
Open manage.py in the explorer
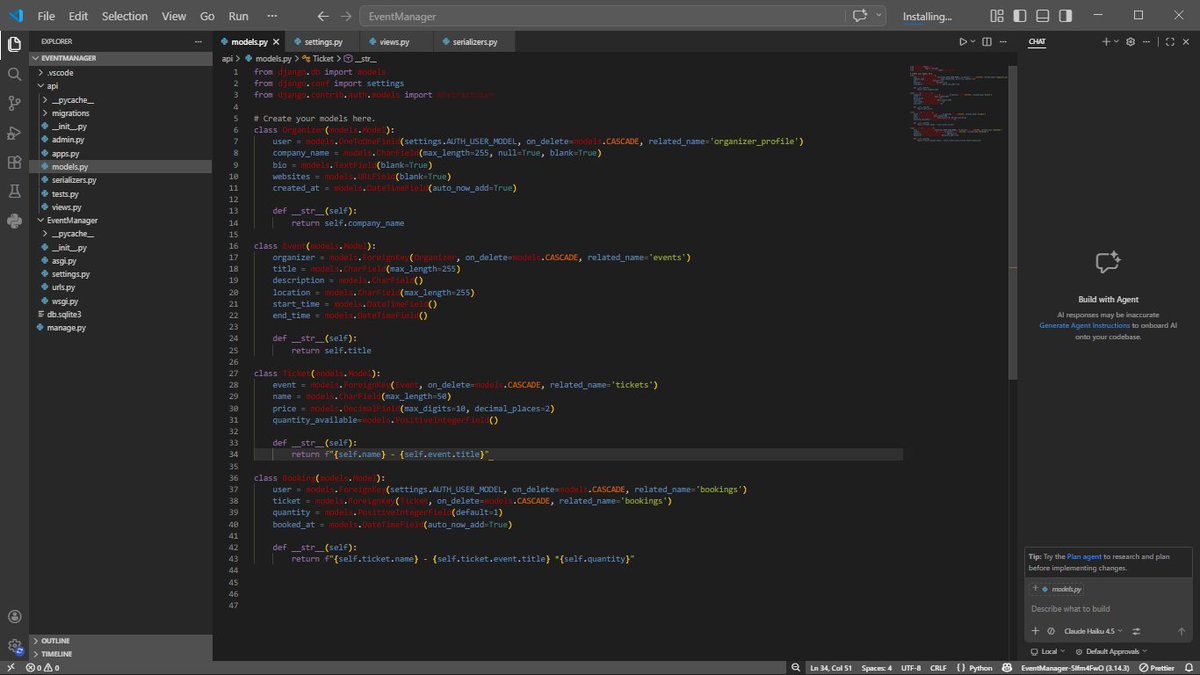[120, 327]
